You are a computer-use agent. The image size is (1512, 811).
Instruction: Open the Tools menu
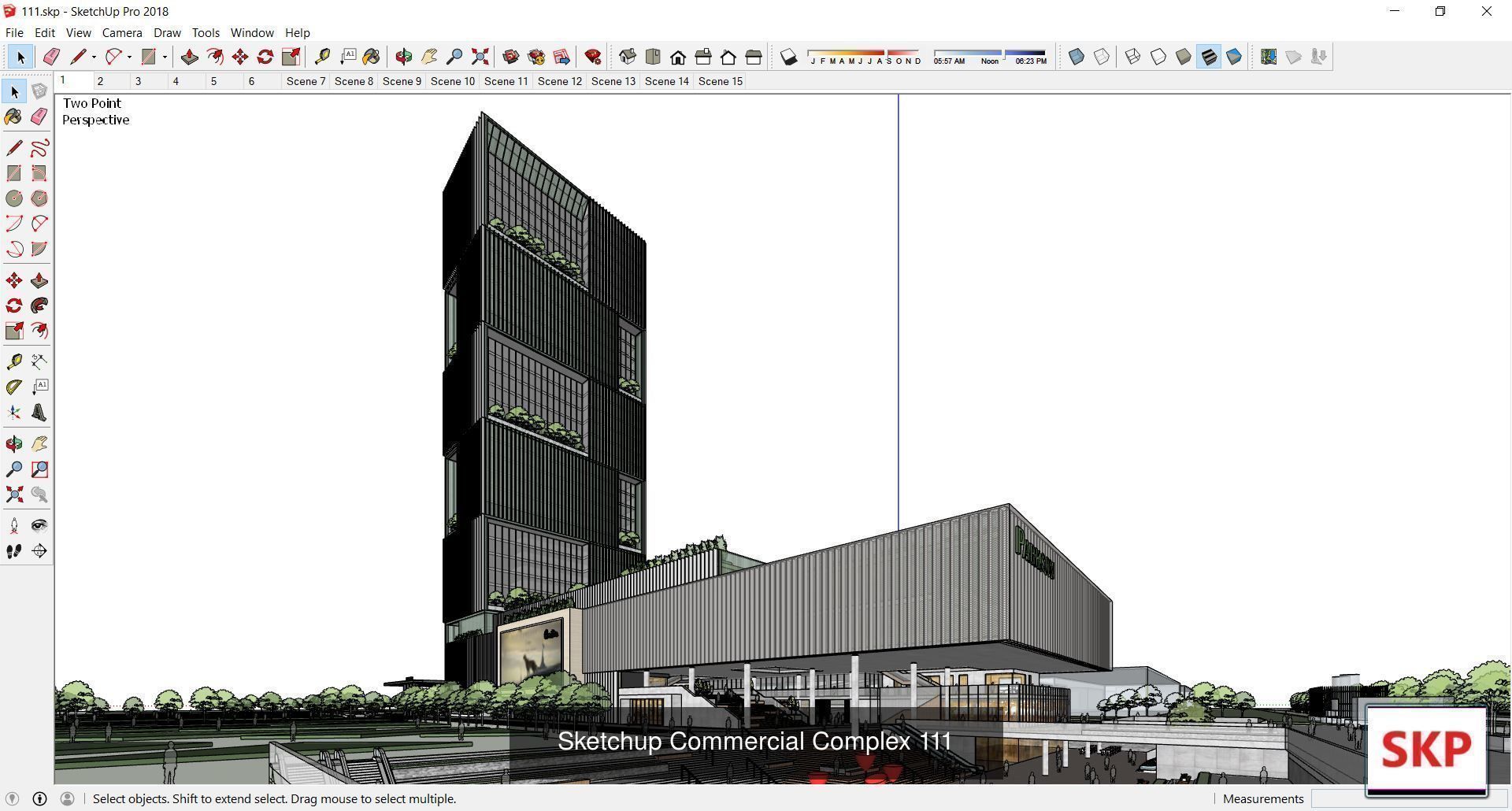[206, 32]
